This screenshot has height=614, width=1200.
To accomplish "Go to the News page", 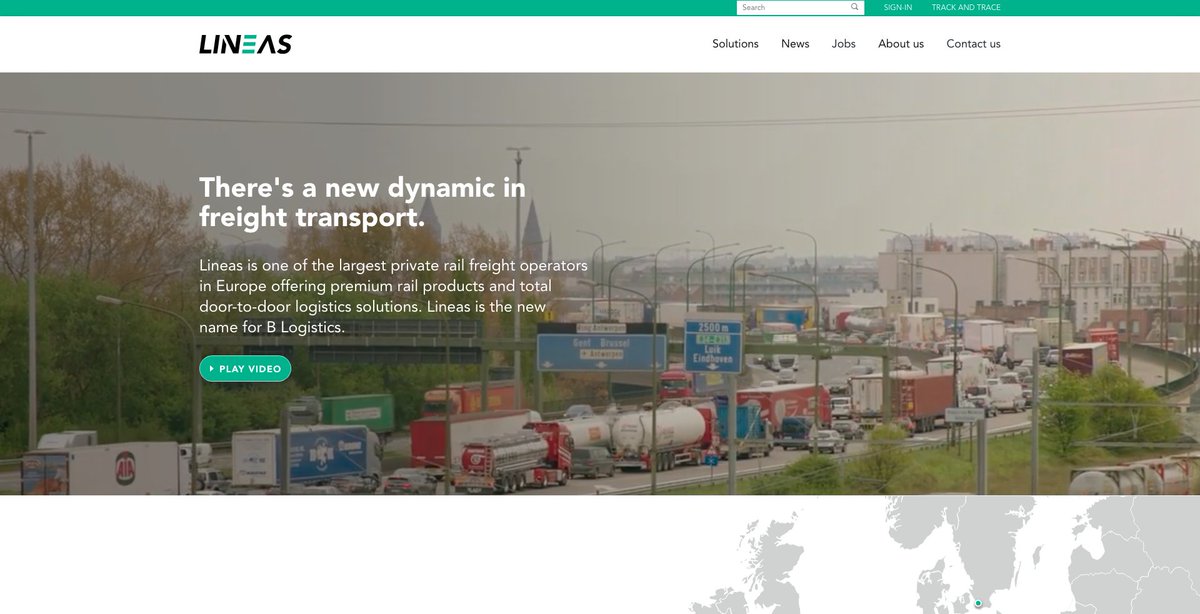I will click(795, 44).
